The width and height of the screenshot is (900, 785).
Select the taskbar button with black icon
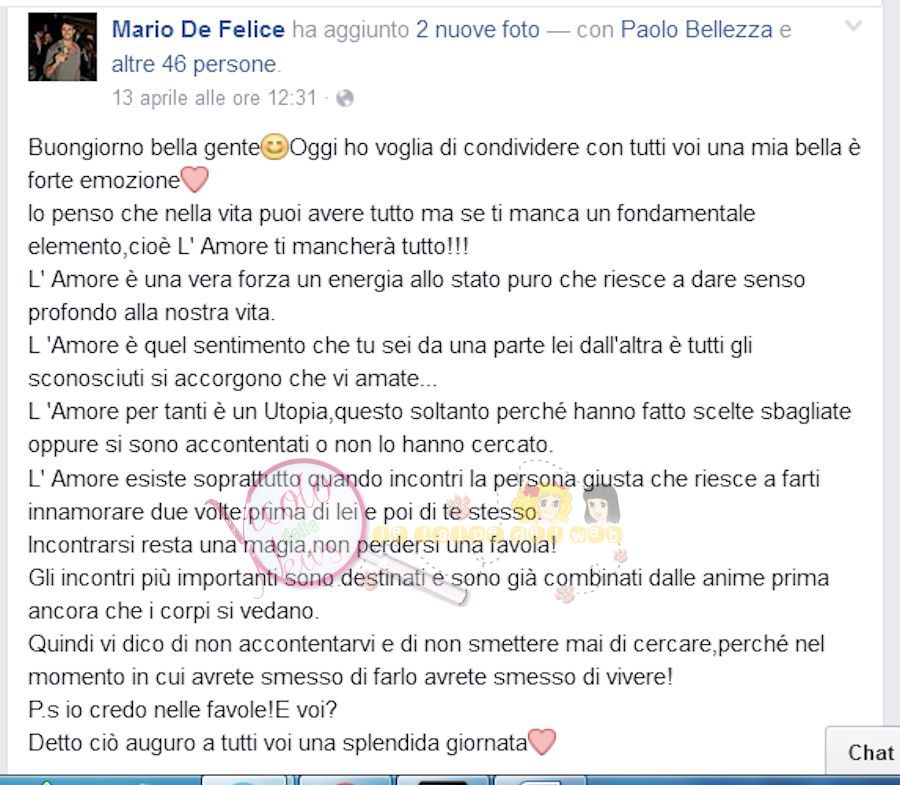pos(442,780)
